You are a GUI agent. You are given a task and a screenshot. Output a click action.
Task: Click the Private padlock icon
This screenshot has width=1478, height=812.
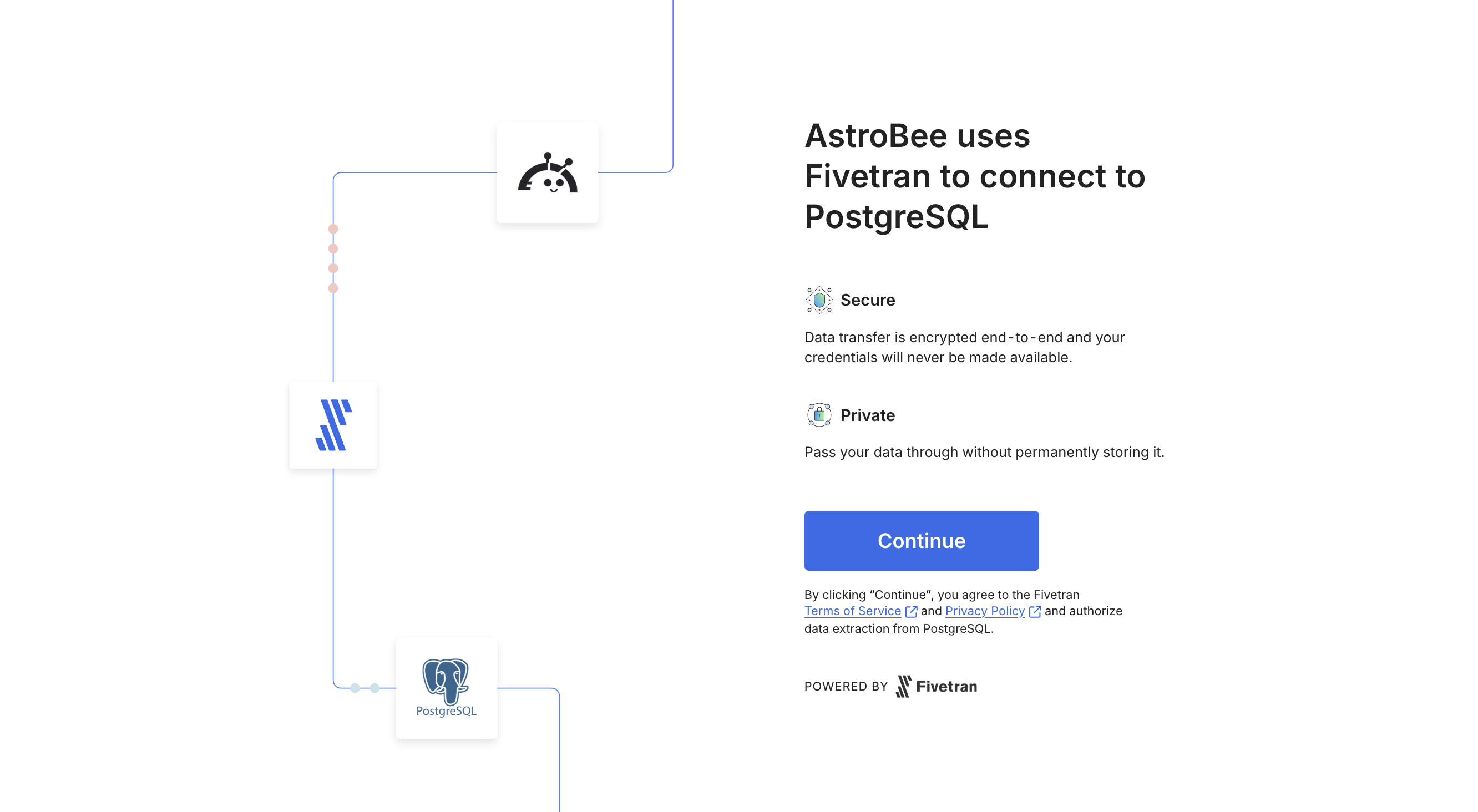click(819, 415)
